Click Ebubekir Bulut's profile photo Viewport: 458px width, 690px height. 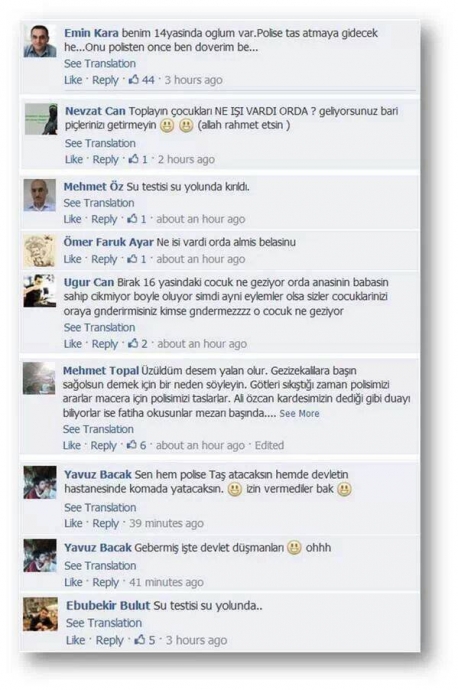(x=40, y=614)
